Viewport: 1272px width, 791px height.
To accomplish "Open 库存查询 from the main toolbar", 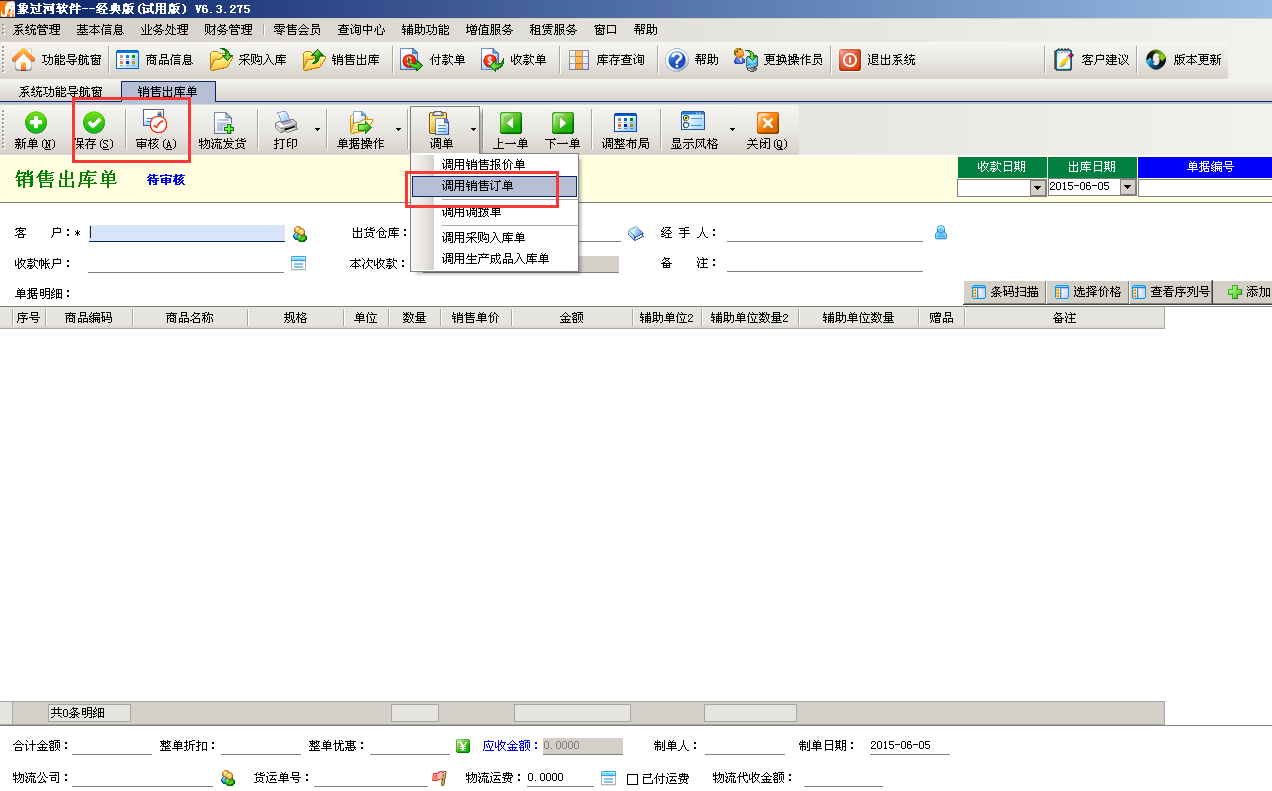I will [x=607, y=60].
